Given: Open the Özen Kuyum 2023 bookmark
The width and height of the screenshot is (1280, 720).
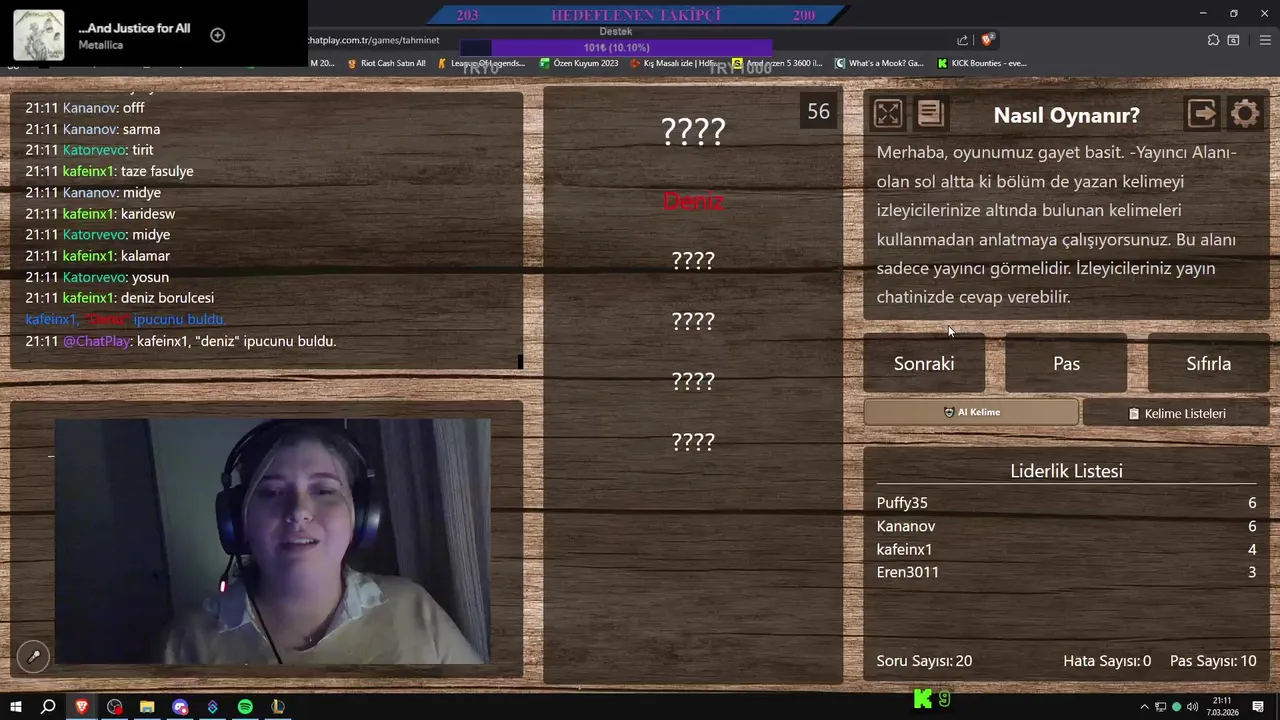Looking at the screenshot, I should (x=579, y=63).
